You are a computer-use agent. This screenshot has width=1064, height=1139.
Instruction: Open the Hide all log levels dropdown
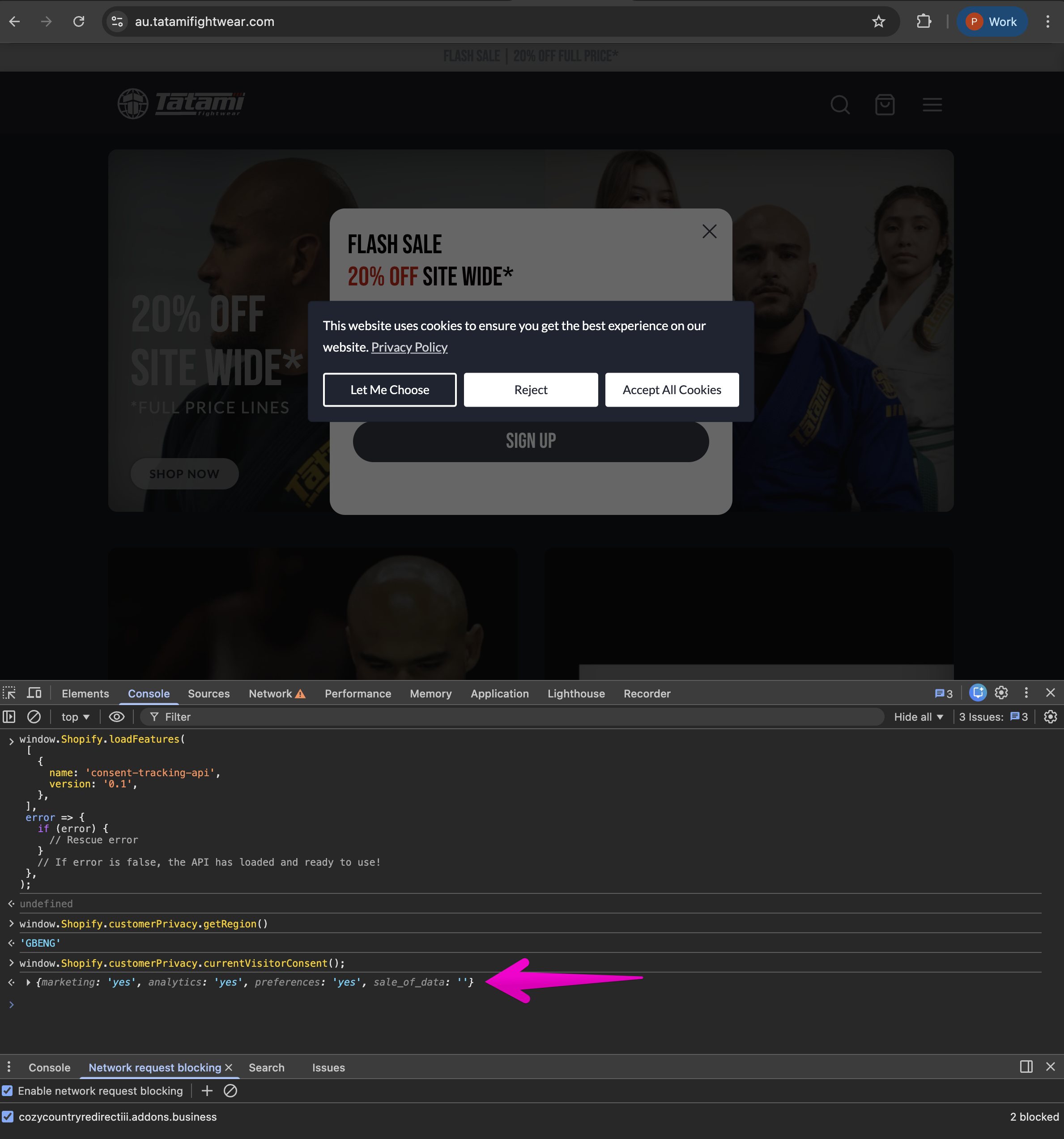point(918,717)
